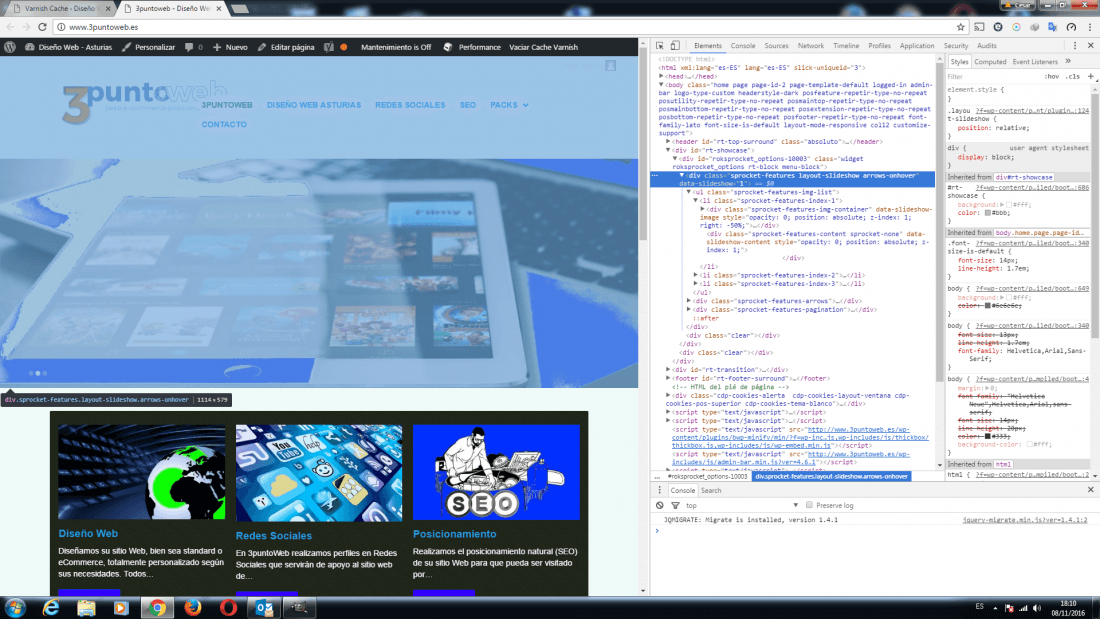Open the Application tab
The height and width of the screenshot is (619, 1100).
pos(916,46)
